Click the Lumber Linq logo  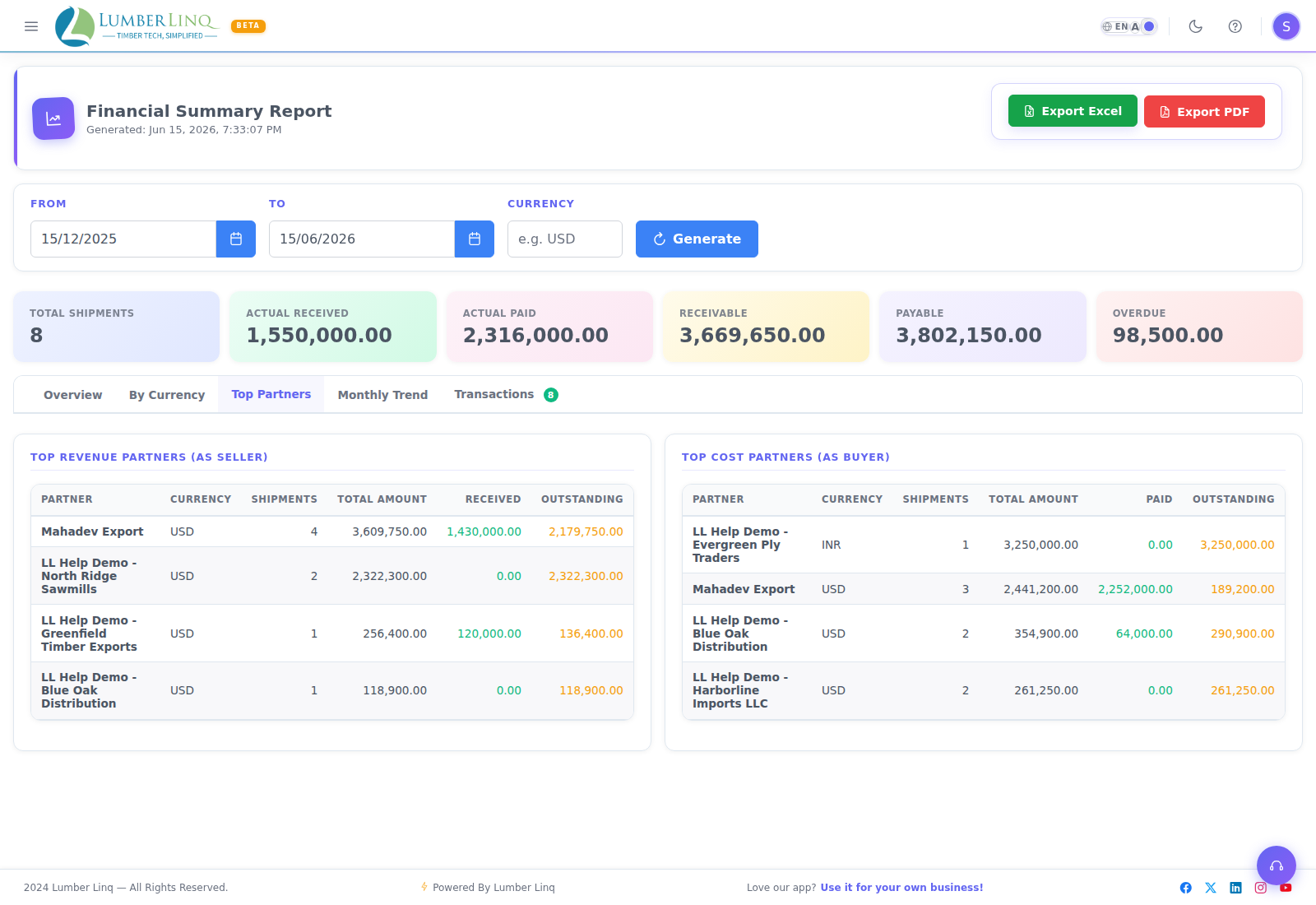click(x=137, y=26)
